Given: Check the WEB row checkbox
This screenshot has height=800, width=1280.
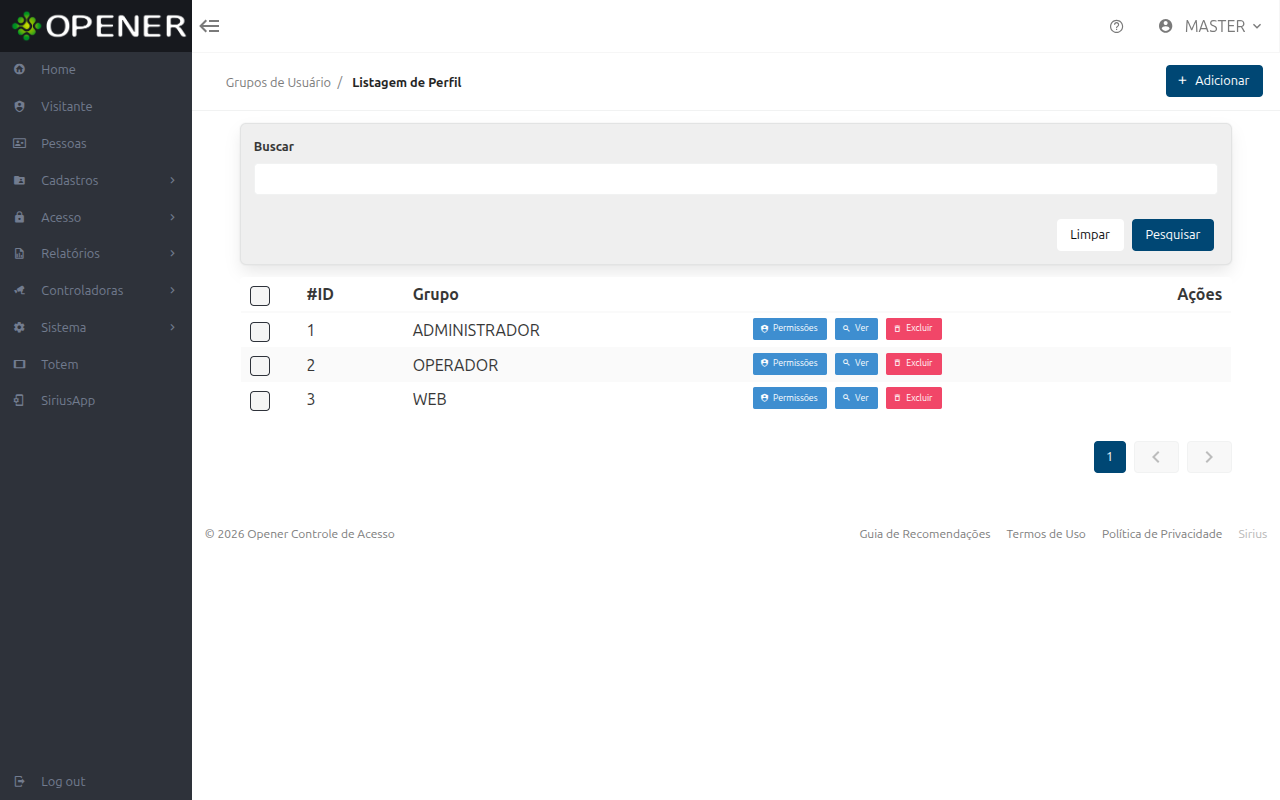Looking at the screenshot, I should 260,401.
